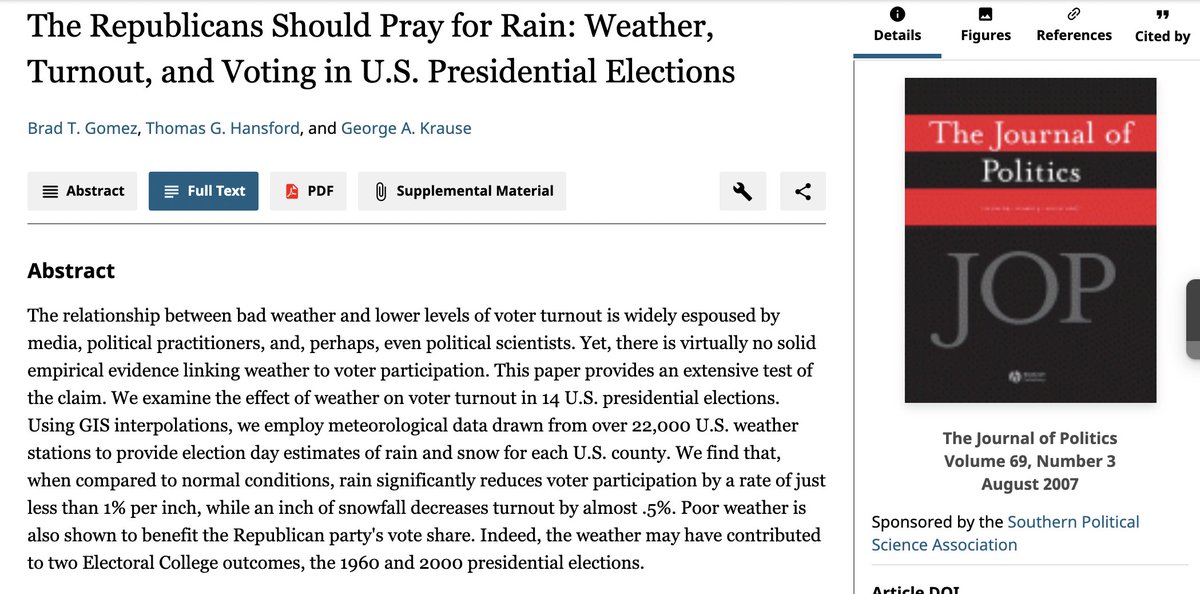This screenshot has width=1200, height=594.
Task: Click the quote icon above Cited by
Action: (x=1163, y=14)
